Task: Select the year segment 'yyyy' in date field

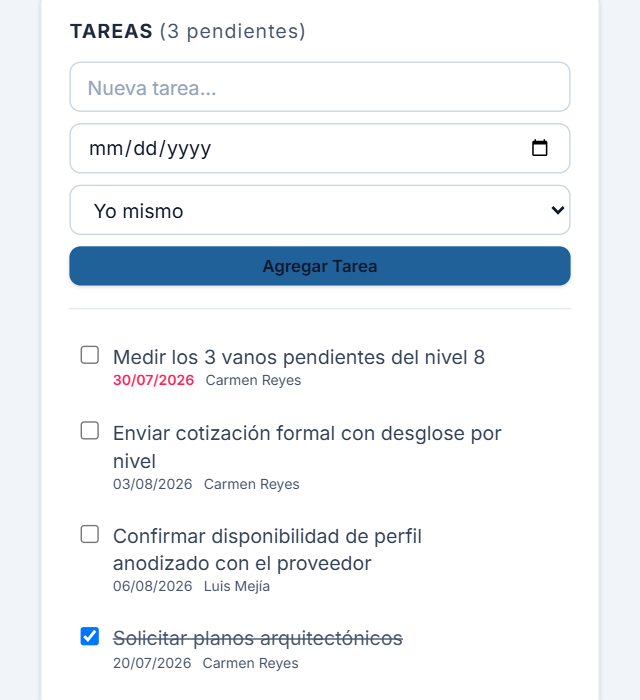Action: click(189, 149)
